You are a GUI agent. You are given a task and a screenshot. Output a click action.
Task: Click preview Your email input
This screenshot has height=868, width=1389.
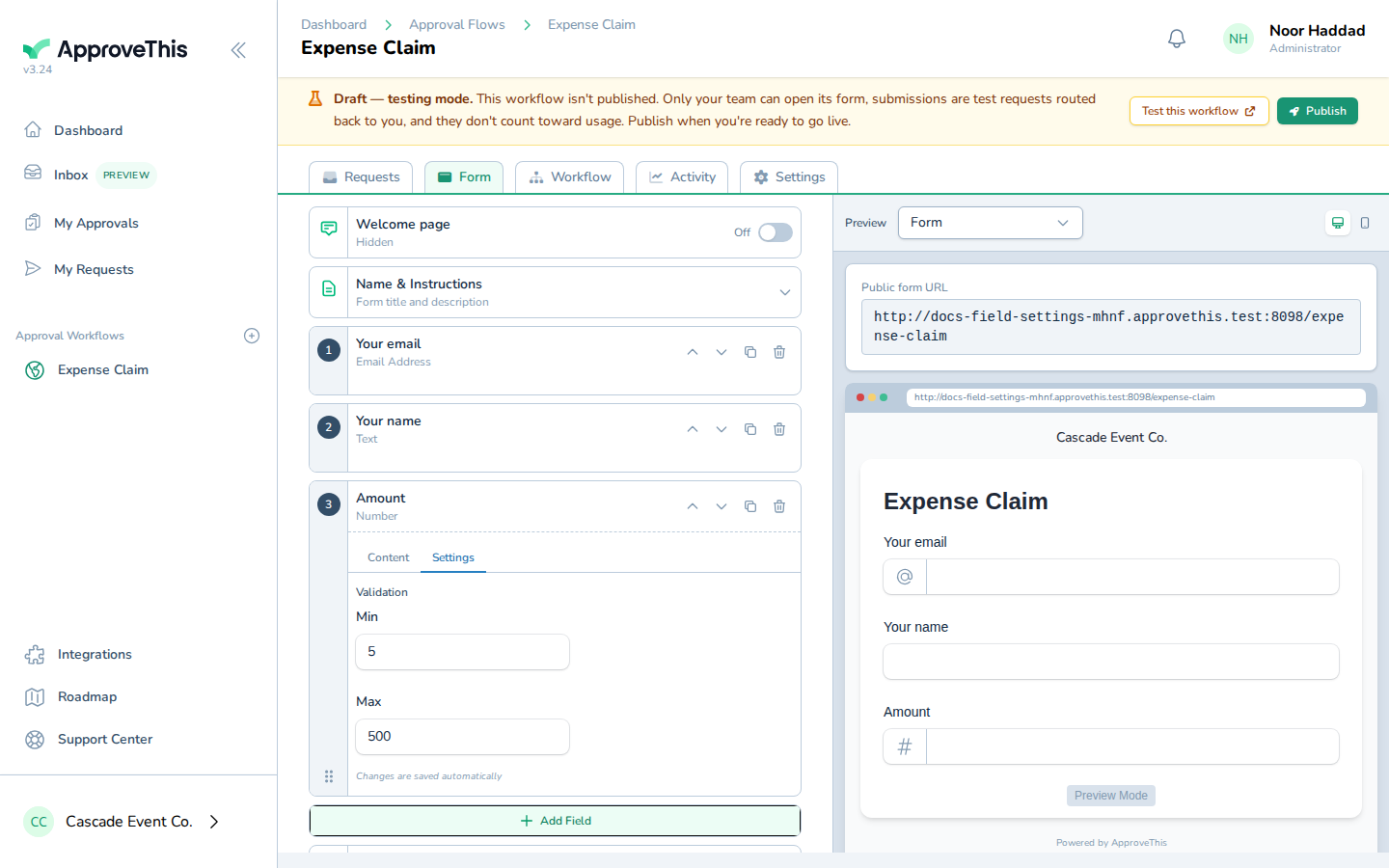[1132, 577]
